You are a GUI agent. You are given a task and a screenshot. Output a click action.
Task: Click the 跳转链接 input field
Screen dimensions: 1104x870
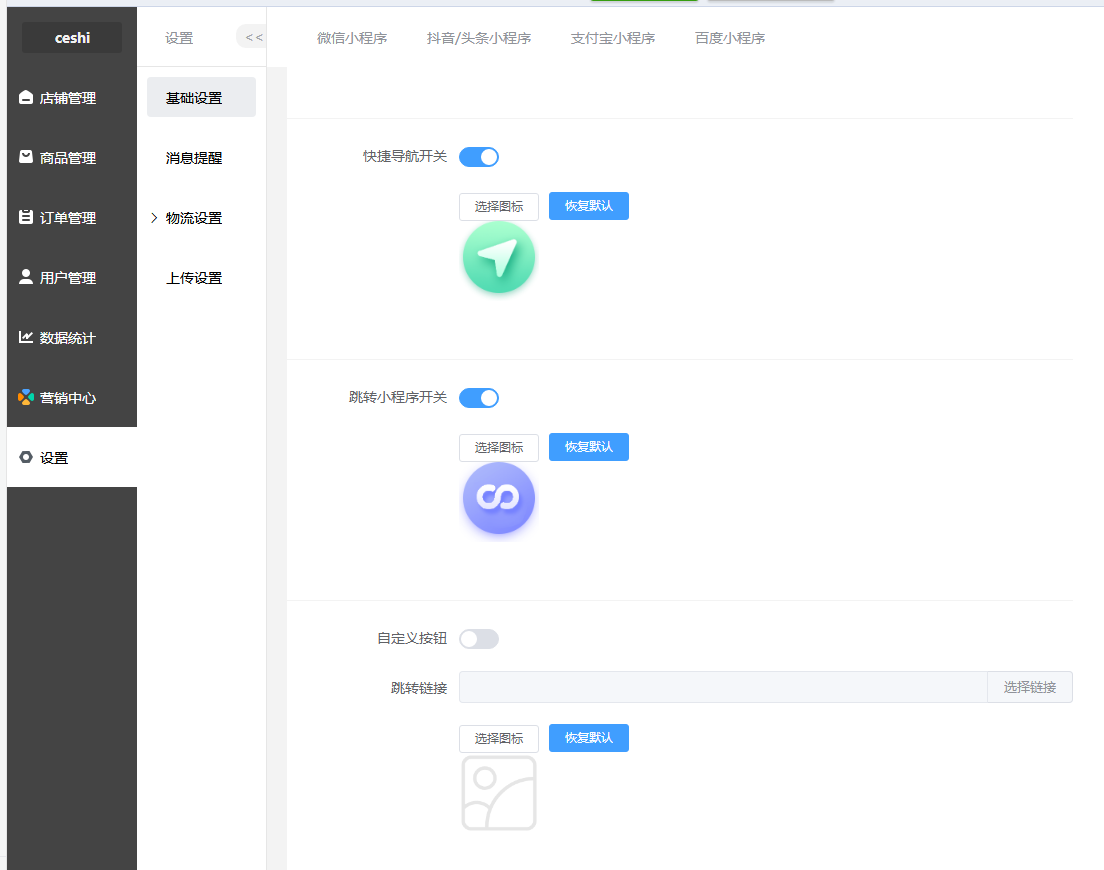click(722, 687)
